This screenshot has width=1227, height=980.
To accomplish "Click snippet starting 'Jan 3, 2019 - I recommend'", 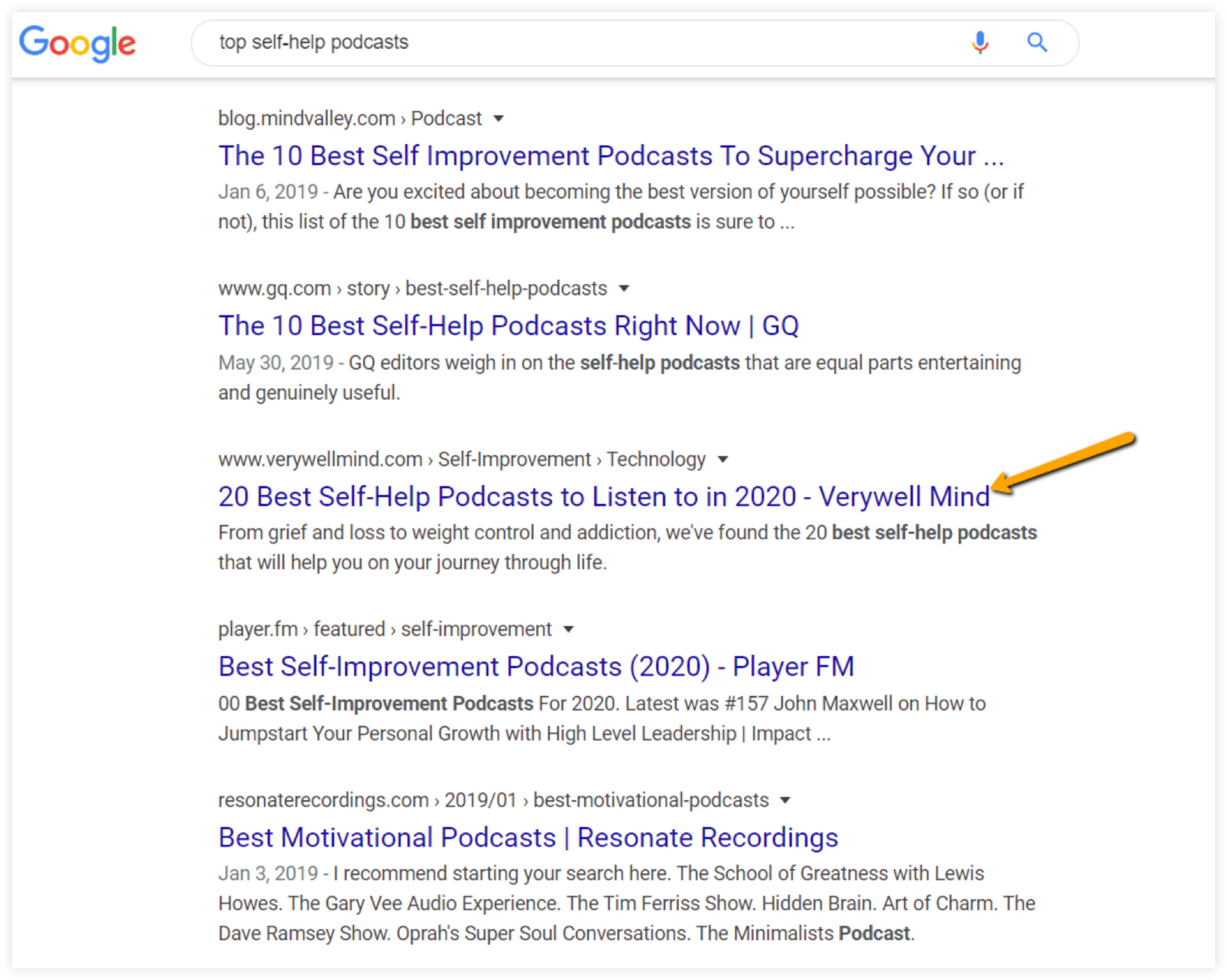I will (x=627, y=903).
